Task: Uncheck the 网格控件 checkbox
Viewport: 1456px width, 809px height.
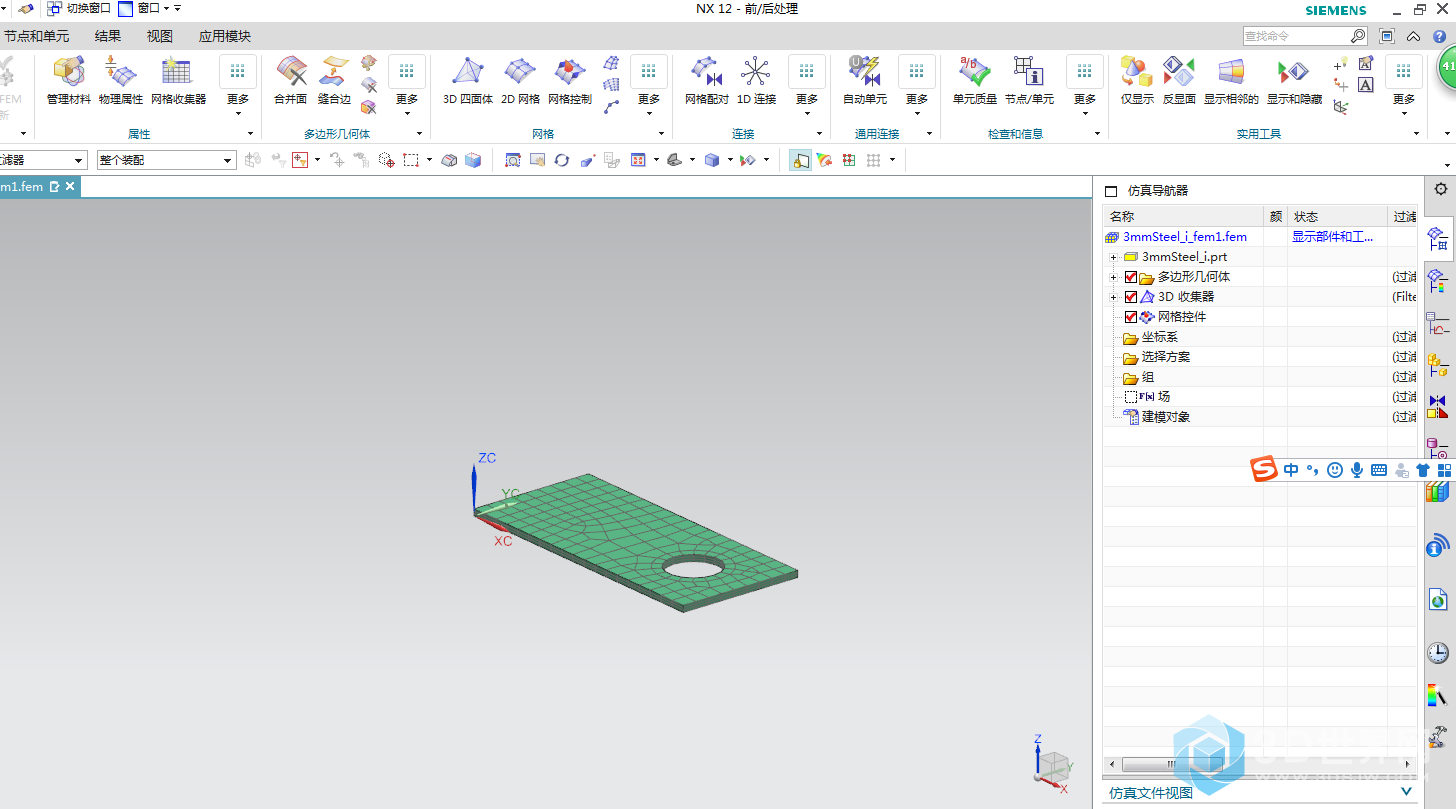Action: pos(1131,317)
